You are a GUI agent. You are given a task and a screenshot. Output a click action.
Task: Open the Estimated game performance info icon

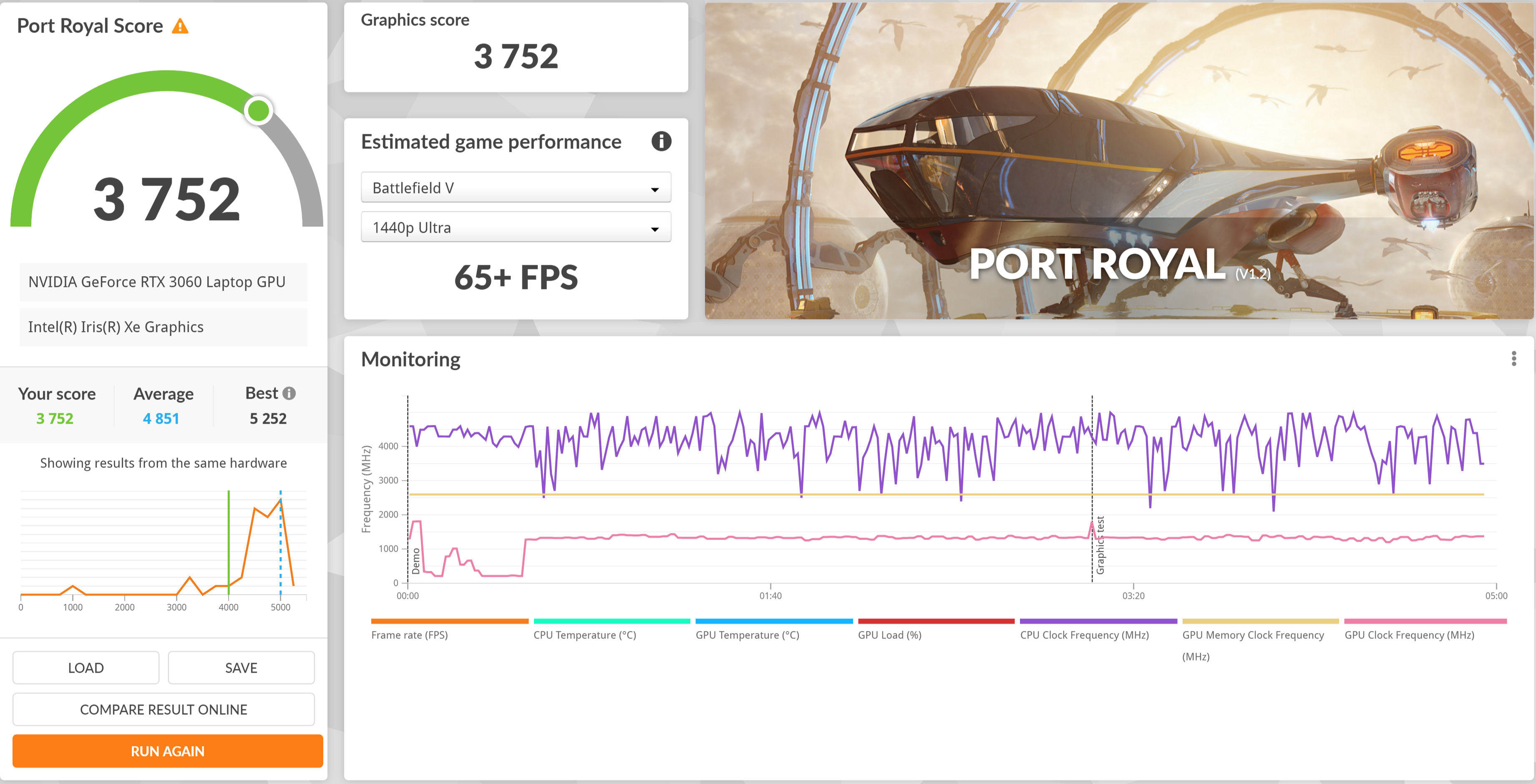[661, 141]
